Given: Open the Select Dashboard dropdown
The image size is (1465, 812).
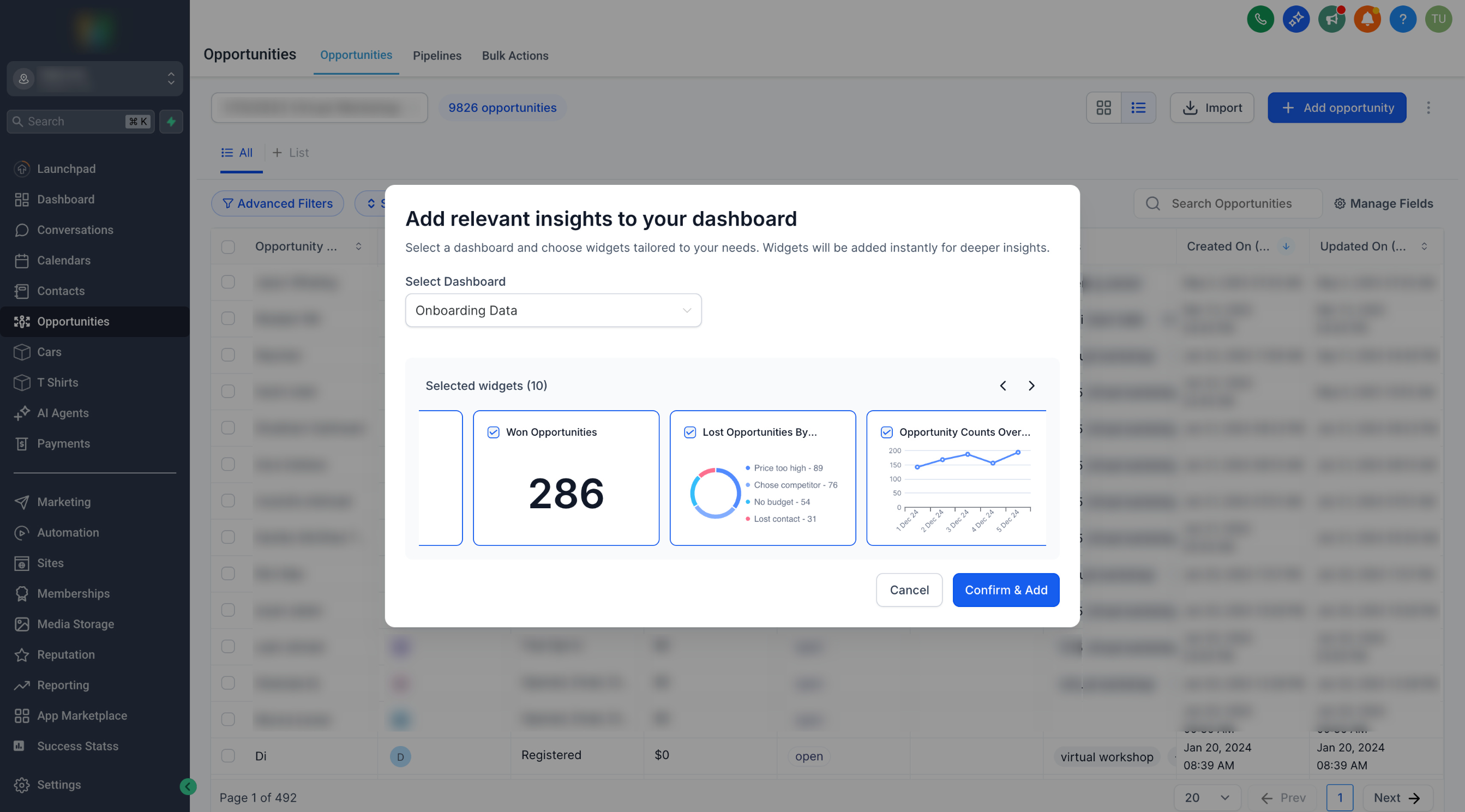Looking at the screenshot, I should [553, 310].
